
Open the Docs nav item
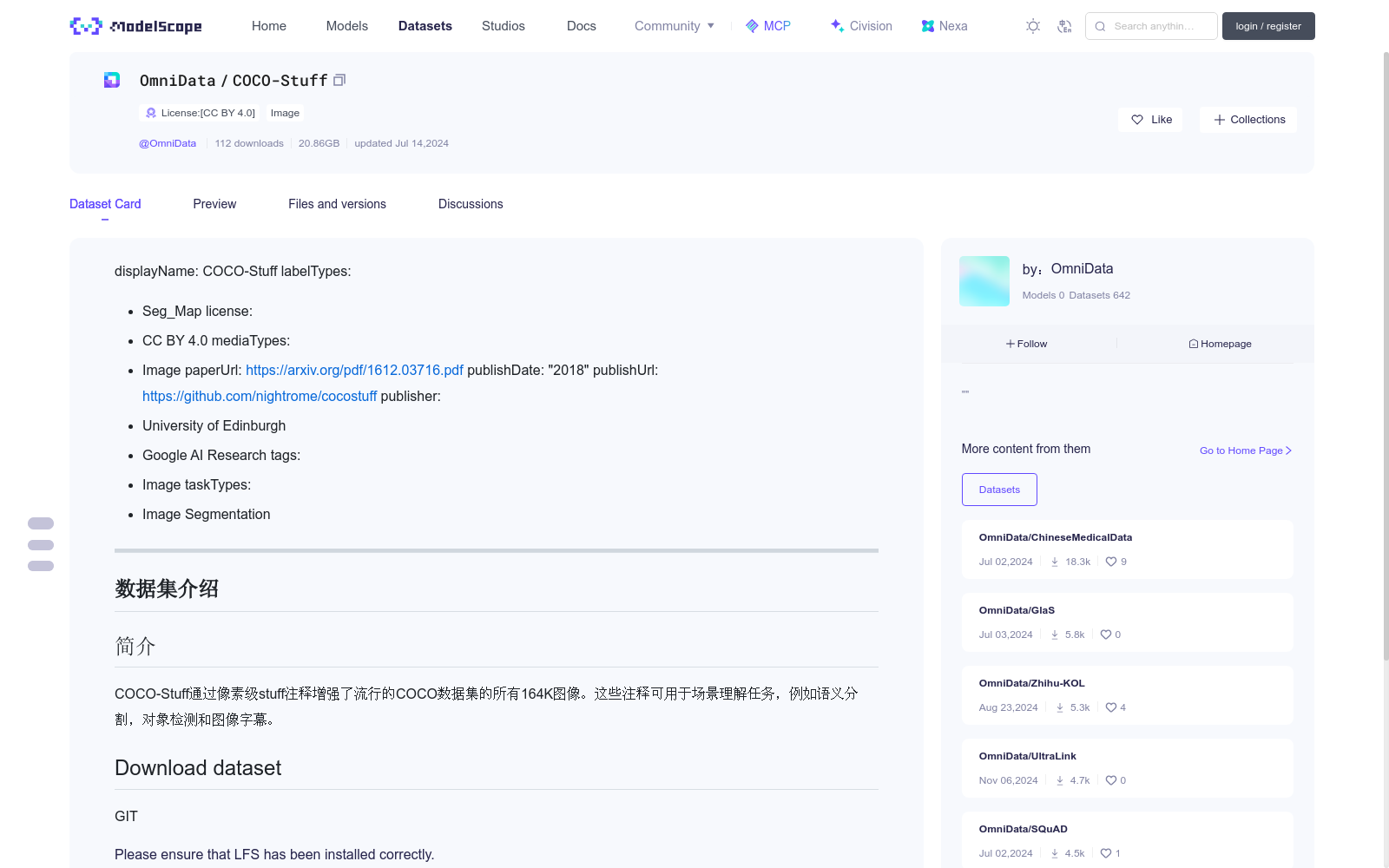582,26
